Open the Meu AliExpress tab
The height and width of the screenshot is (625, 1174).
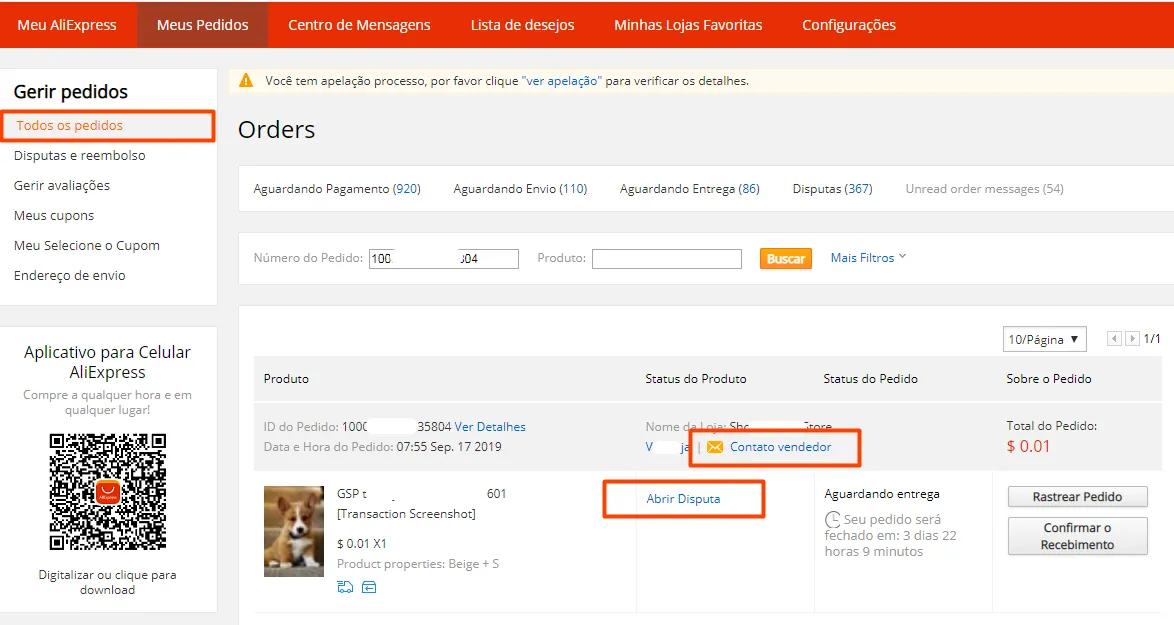point(67,25)
